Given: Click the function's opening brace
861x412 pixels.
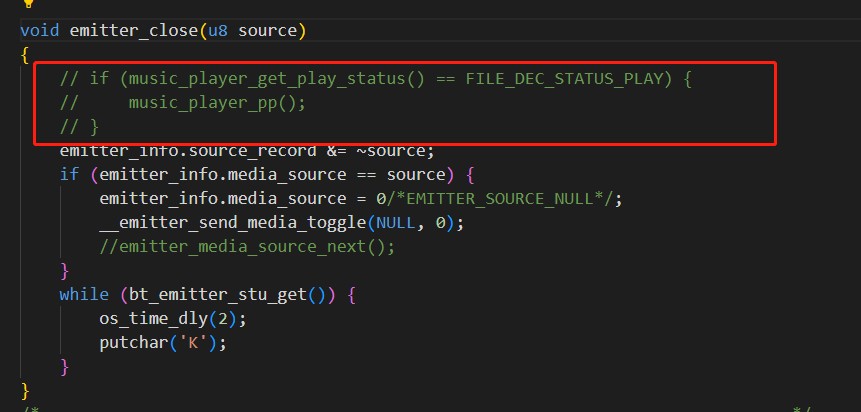Looking at the screenshot, I should click(25, 54).
